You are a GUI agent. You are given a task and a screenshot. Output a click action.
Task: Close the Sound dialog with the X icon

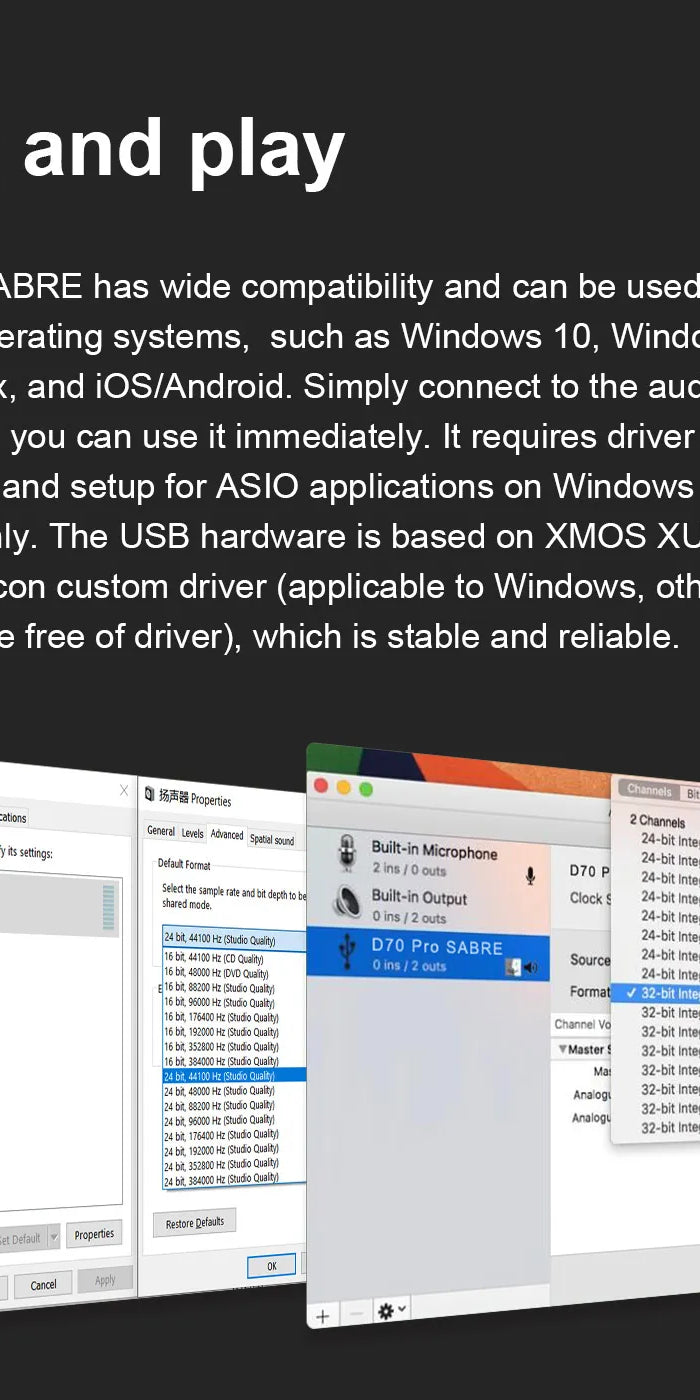pyautogui.click(x=124, y=790)
